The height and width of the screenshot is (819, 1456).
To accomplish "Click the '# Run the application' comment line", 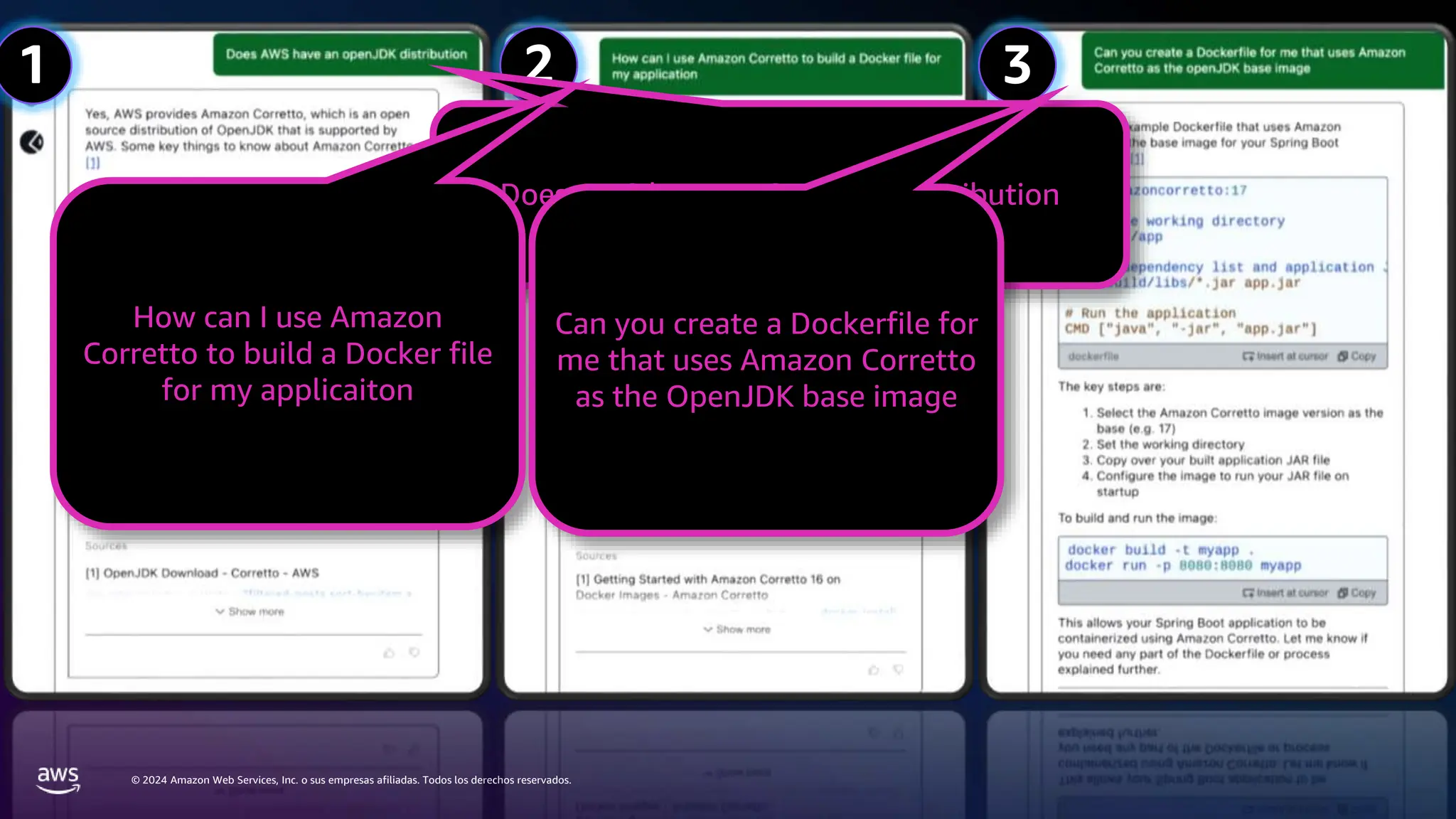I will pyautogui.click(x=1150, y=314).
